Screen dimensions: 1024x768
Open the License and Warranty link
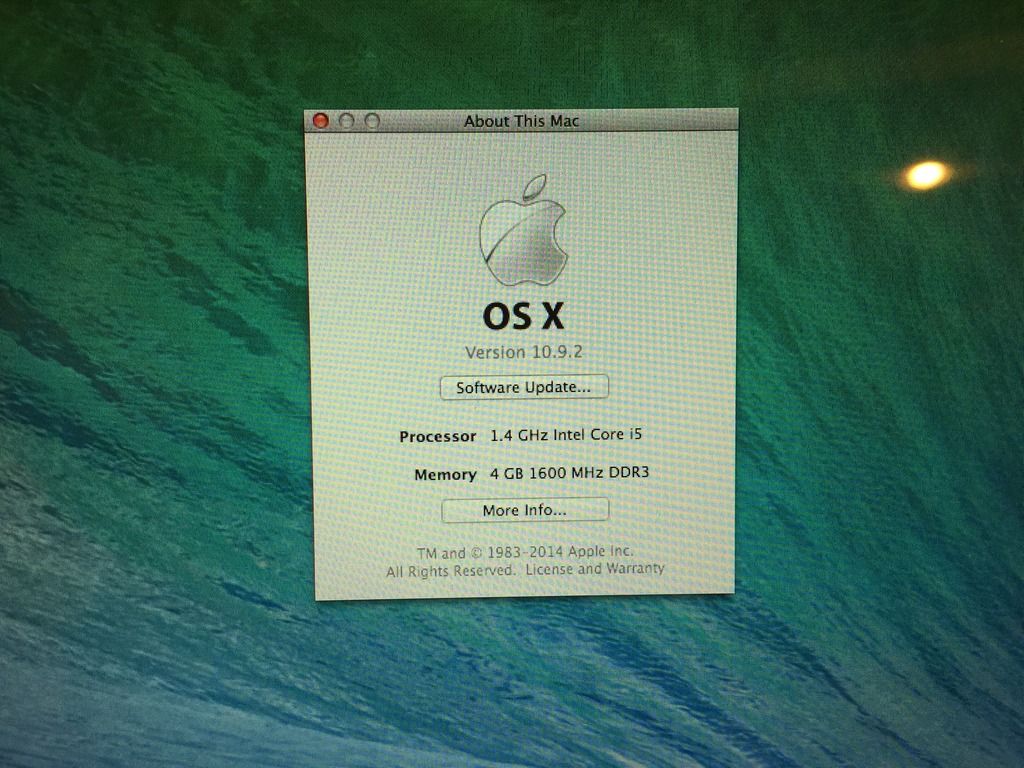coord(595,569)
